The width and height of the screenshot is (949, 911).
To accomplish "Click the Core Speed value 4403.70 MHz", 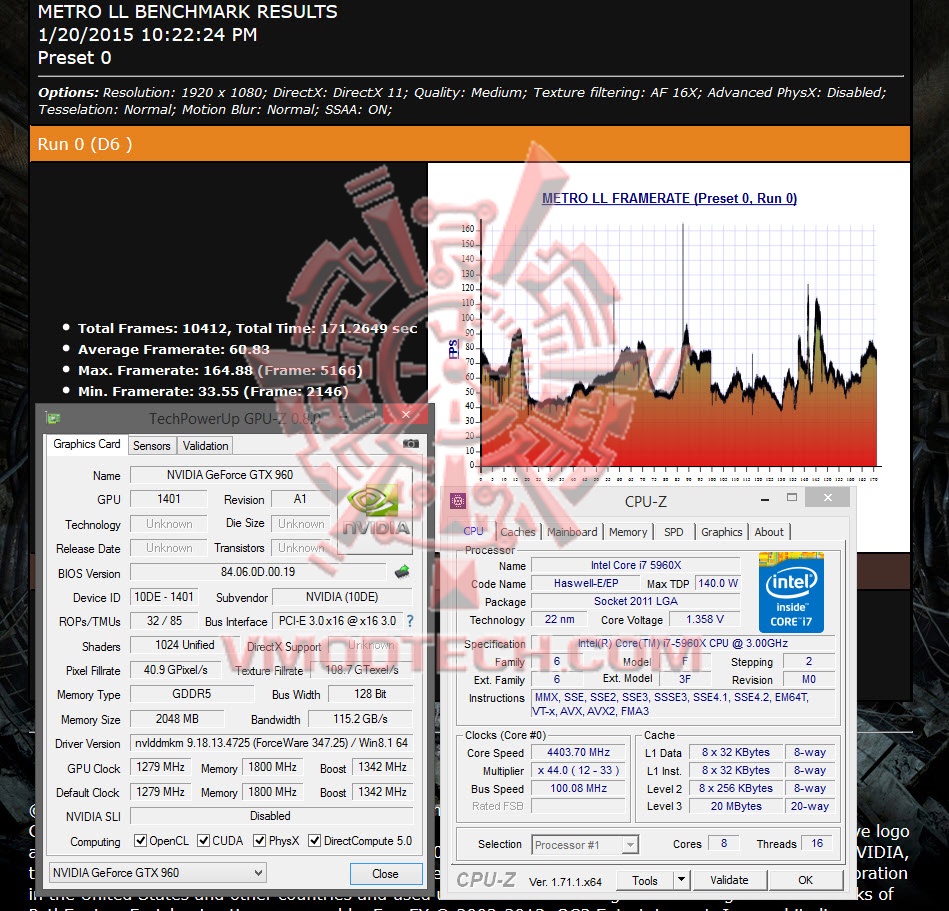I will tap(578, 752).
